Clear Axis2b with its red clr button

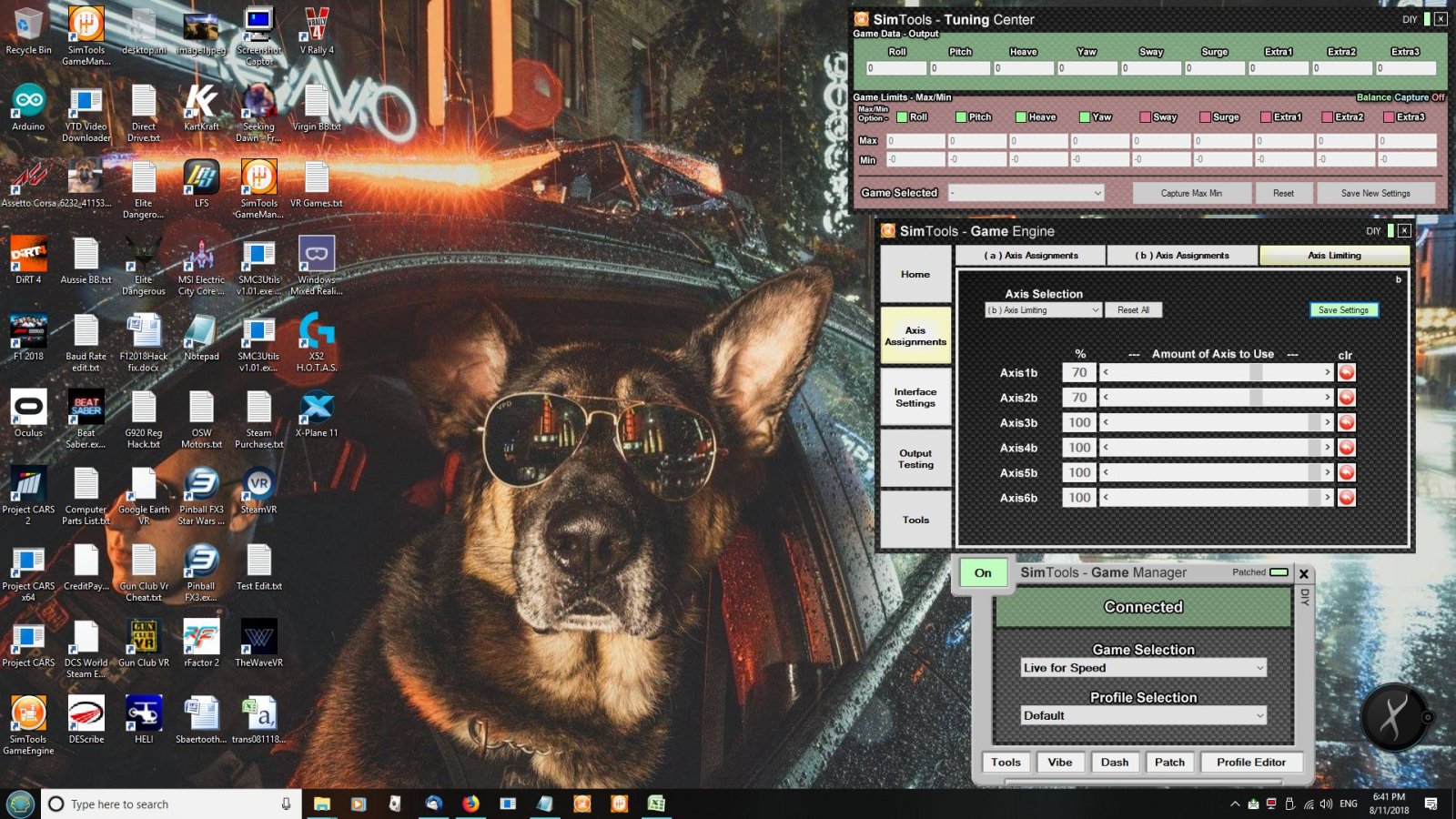(x=1346, y=398)
